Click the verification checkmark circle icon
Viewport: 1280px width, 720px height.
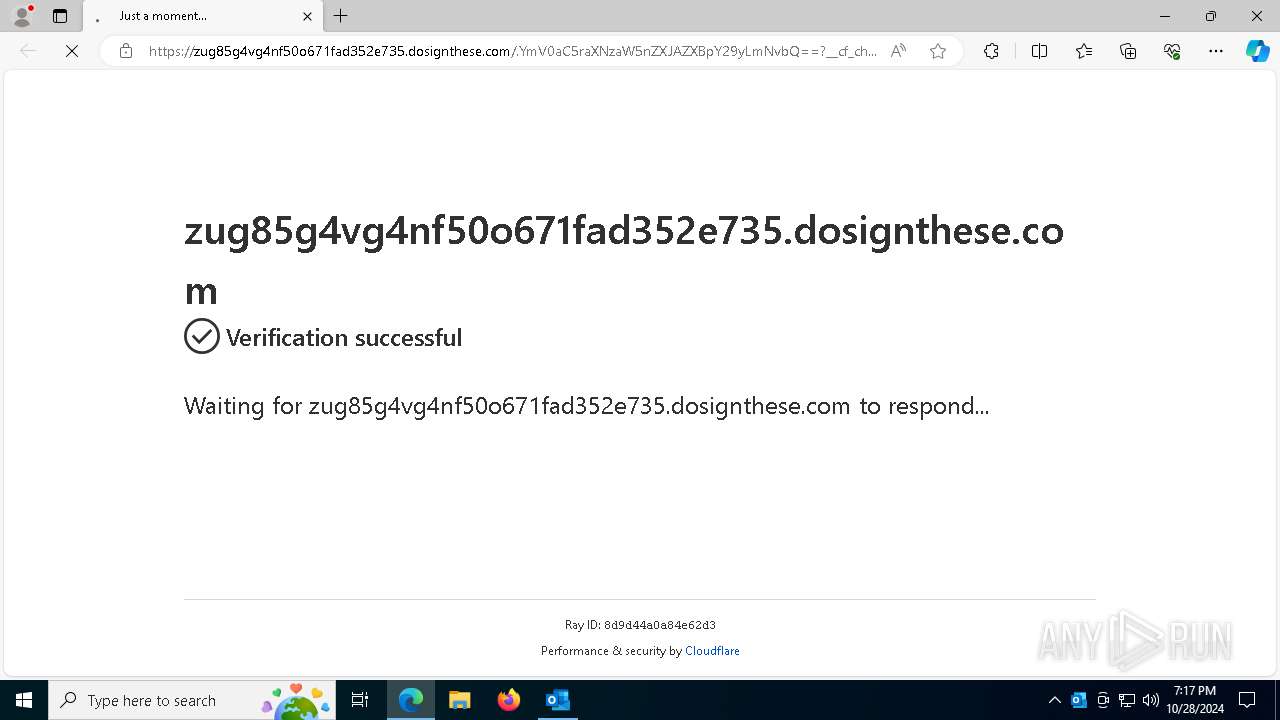pos(202,336)
